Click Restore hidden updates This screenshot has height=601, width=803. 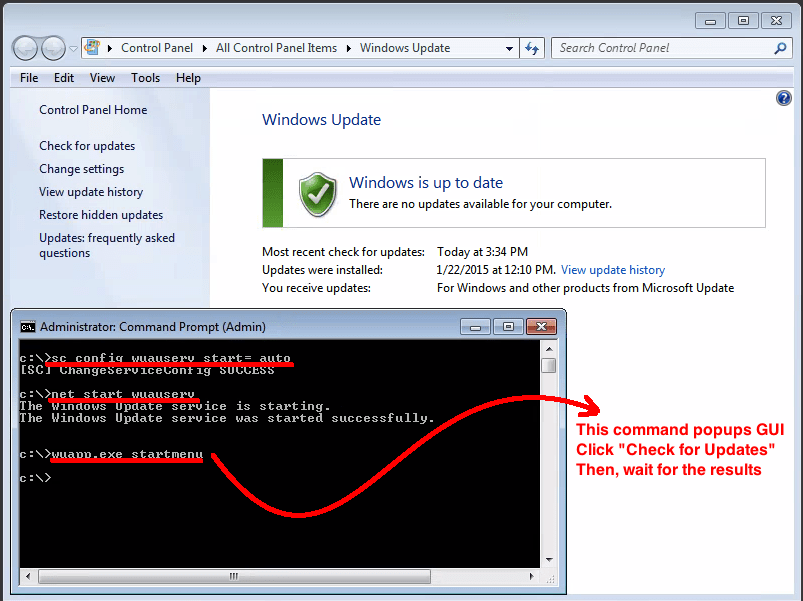[100, 214]
